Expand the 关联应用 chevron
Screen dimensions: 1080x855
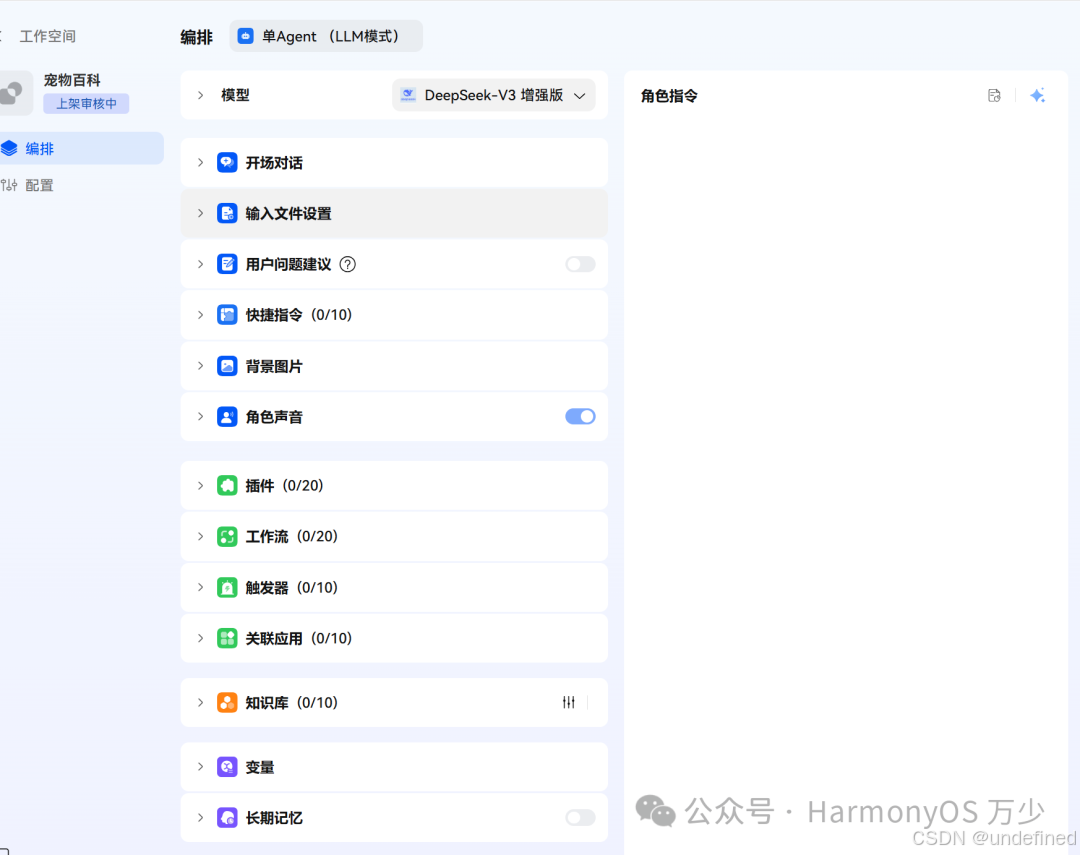point(200,638)
